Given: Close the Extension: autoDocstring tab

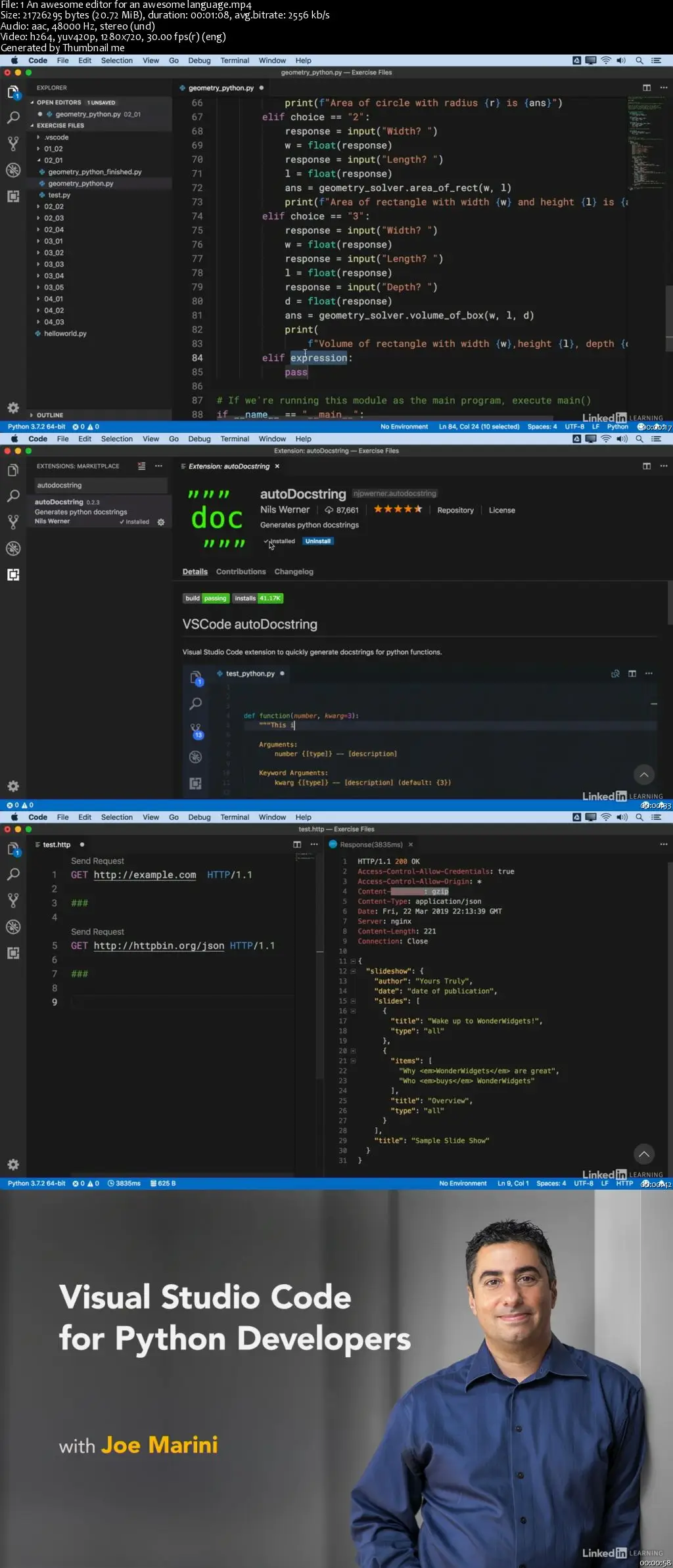Looking at the screenshot, I should pos(277,466).
